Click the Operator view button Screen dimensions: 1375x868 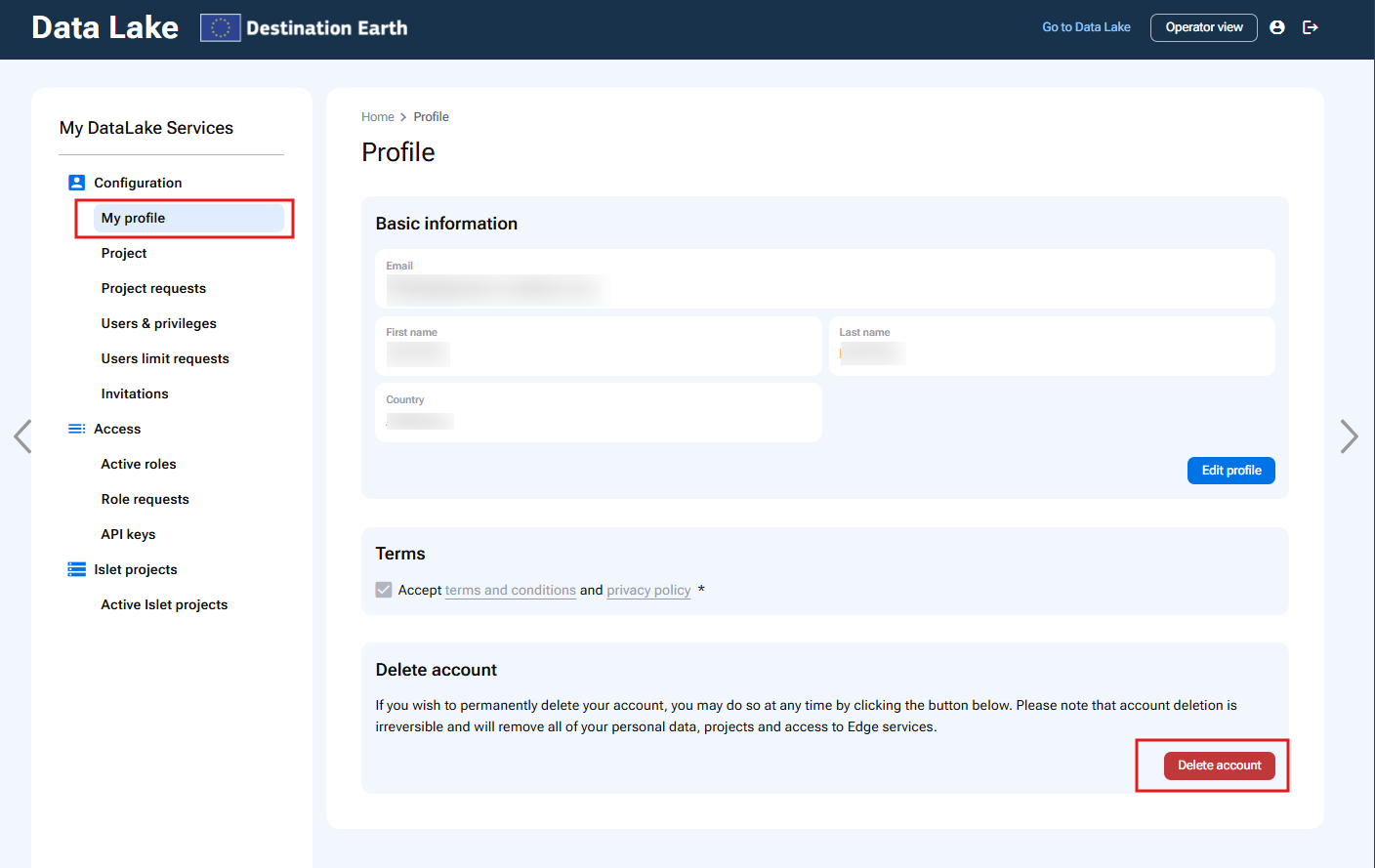tap(1204, 27)
